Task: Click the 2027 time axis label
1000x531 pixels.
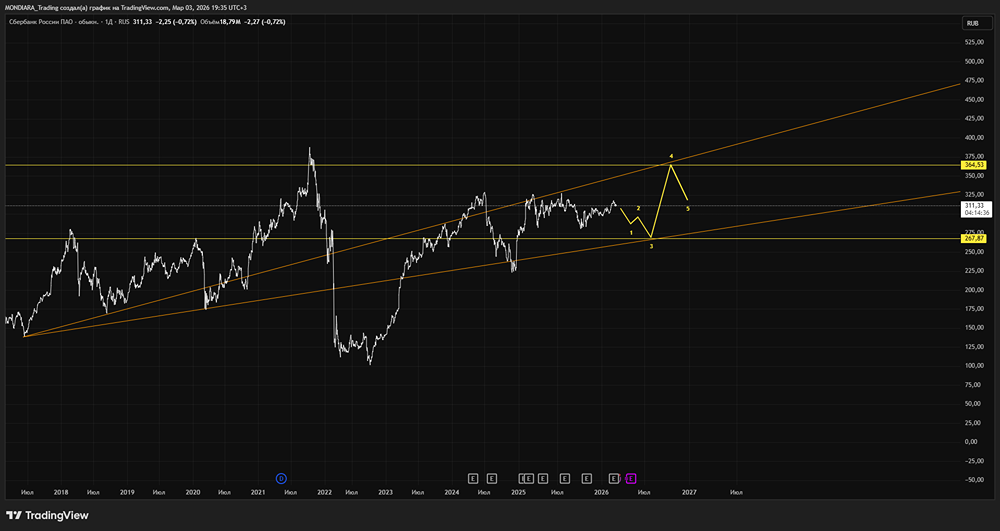Action: point(689,492)
